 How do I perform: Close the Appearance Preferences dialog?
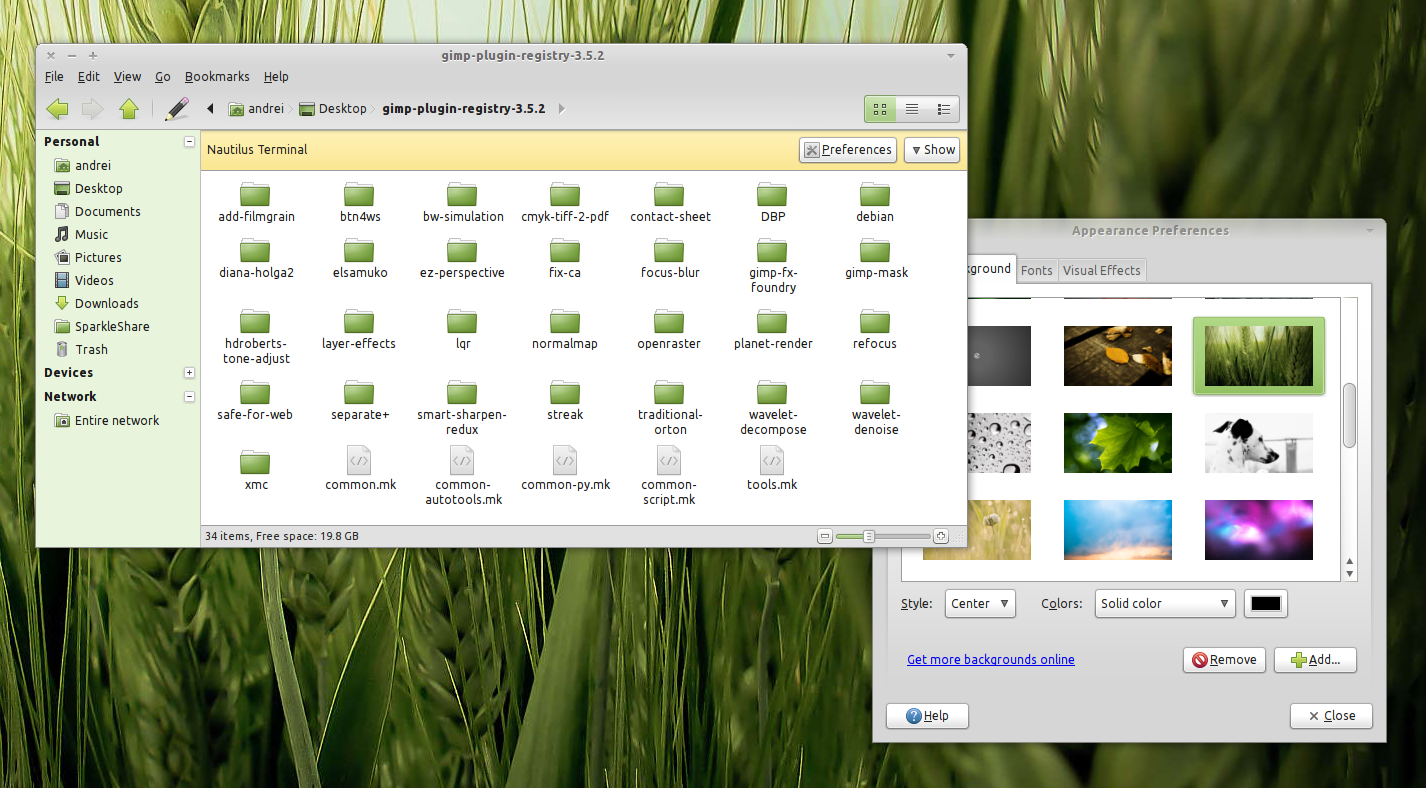[1331, 716]
